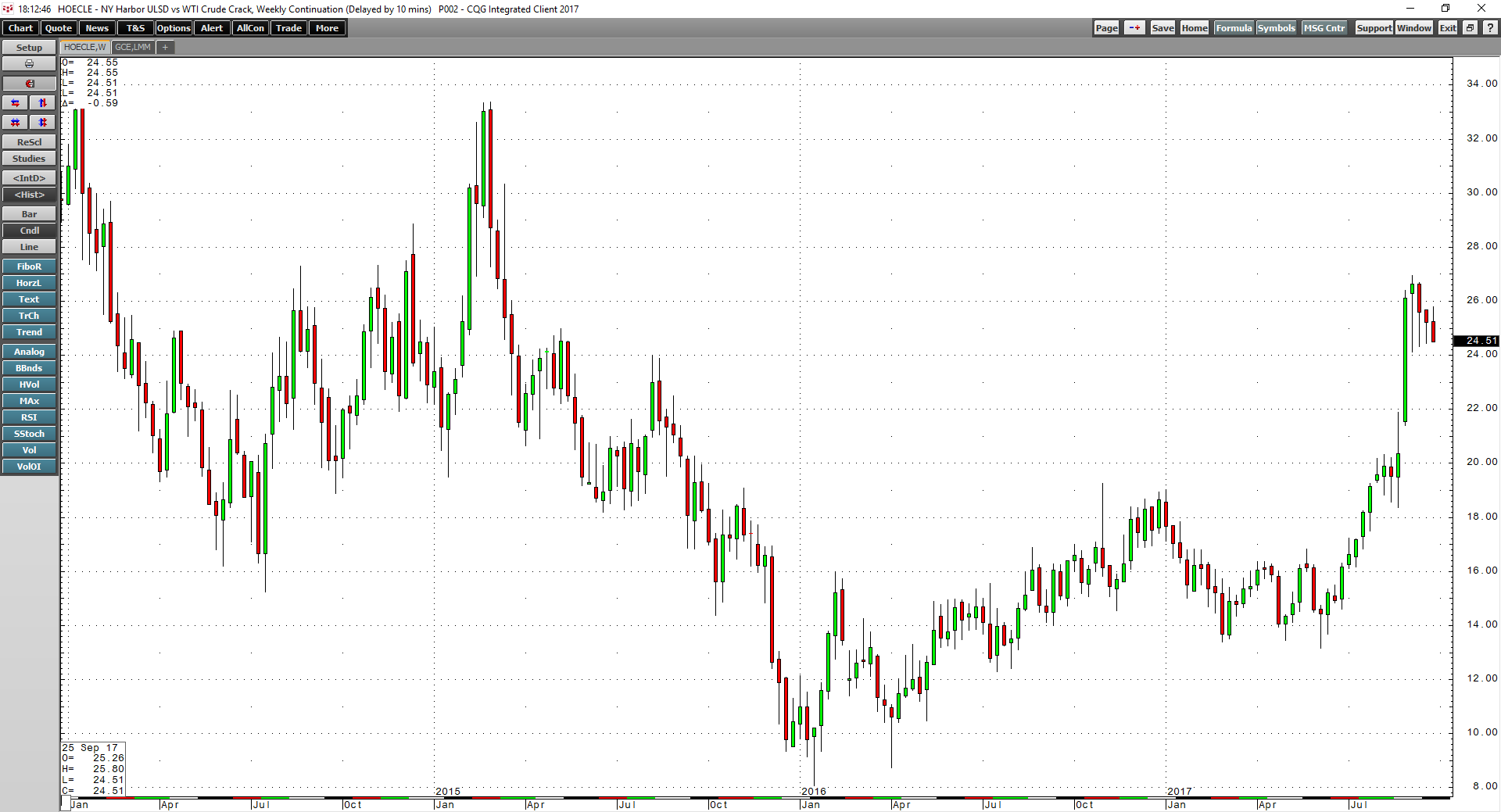Open the Chart application button
The image size is (1501, 812).
coord(20,28)
